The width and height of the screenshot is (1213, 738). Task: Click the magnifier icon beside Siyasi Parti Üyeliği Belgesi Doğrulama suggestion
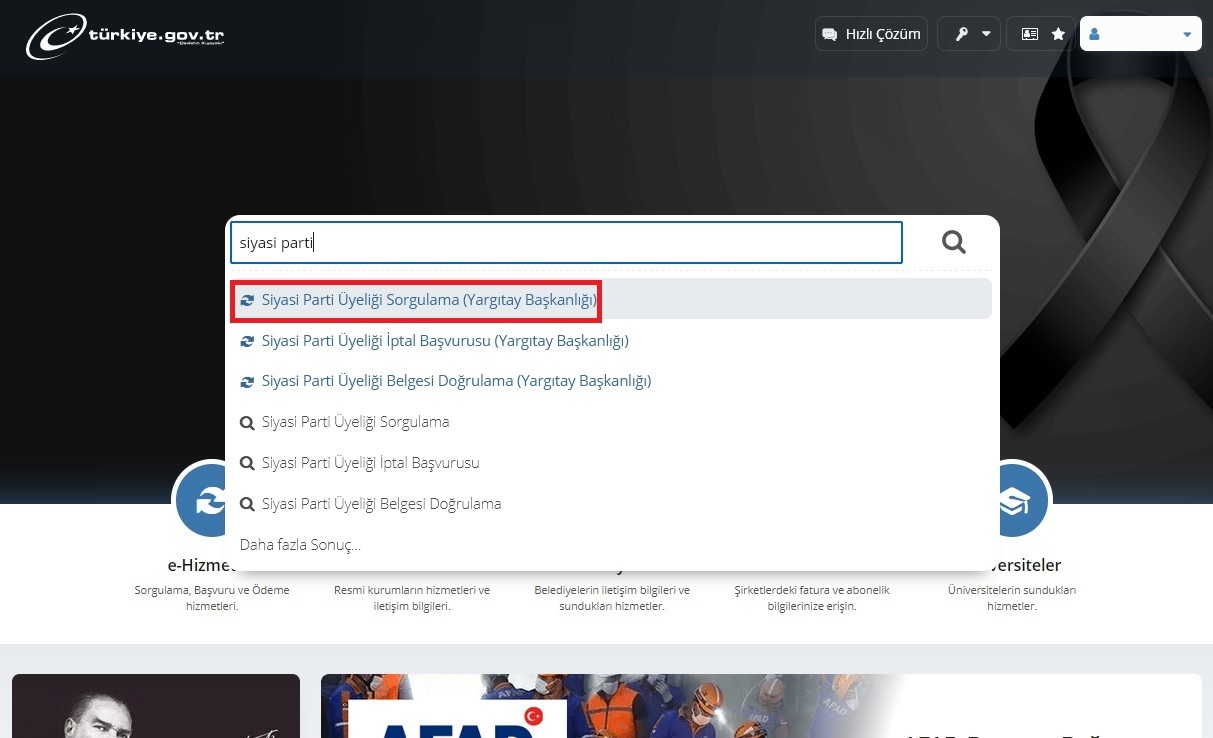[247, 504]
